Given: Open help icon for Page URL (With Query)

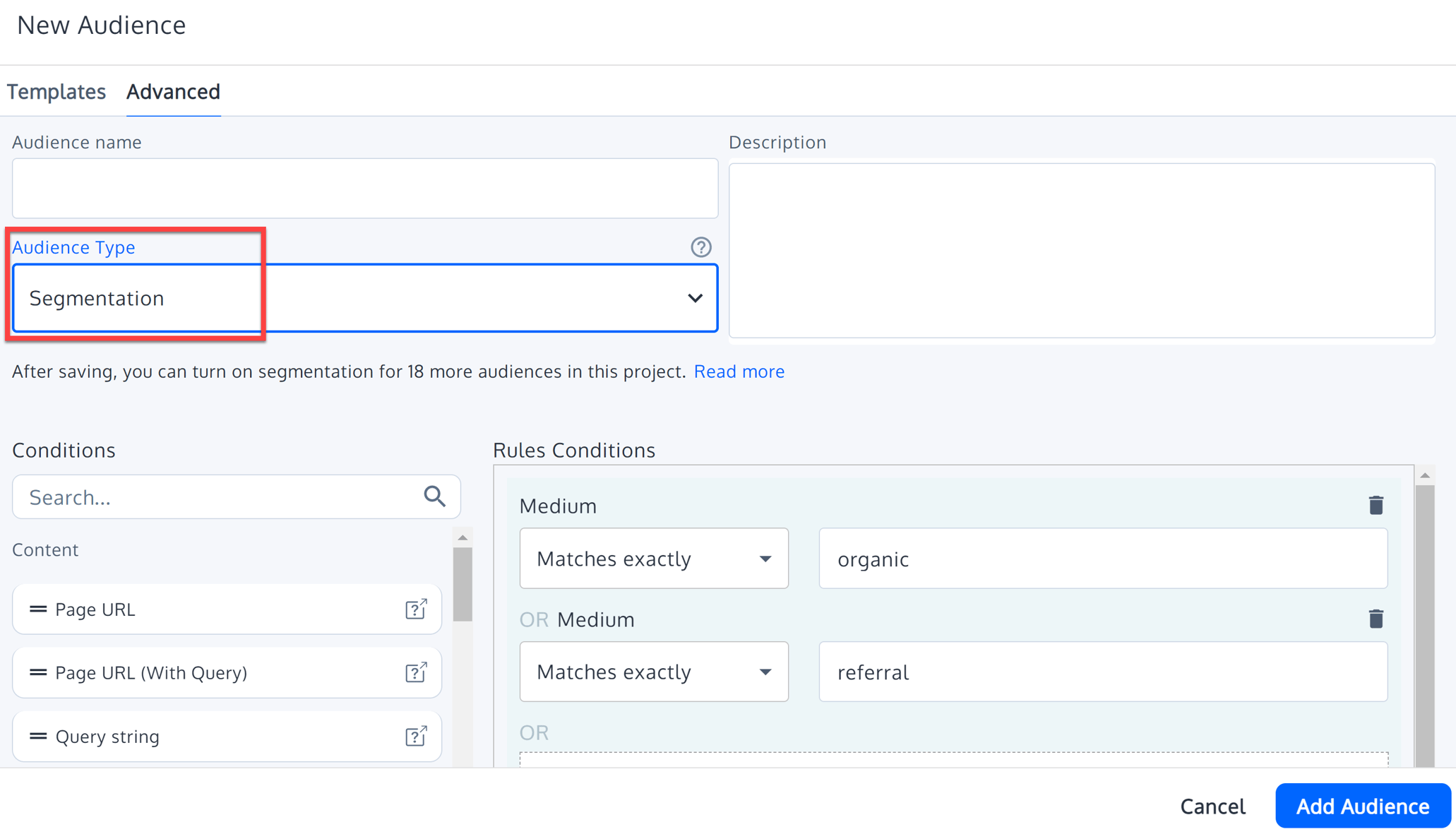Looking at the screenshot, I should (x=416, y=672).
